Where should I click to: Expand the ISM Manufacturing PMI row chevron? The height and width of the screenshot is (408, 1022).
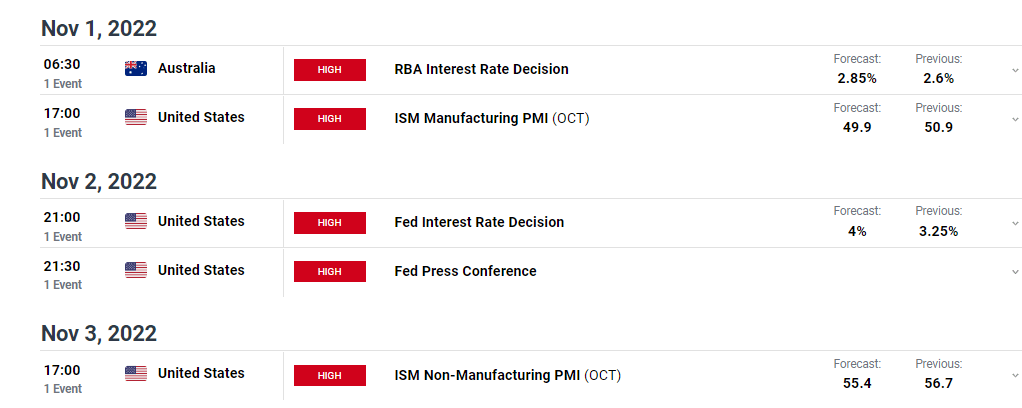click(x=1015, y=119)
